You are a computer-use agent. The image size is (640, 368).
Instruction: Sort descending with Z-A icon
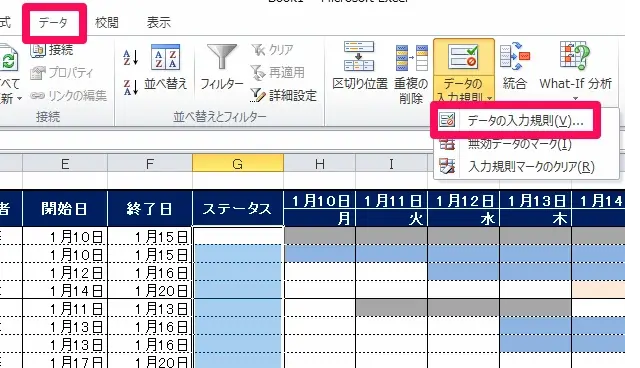131,87
